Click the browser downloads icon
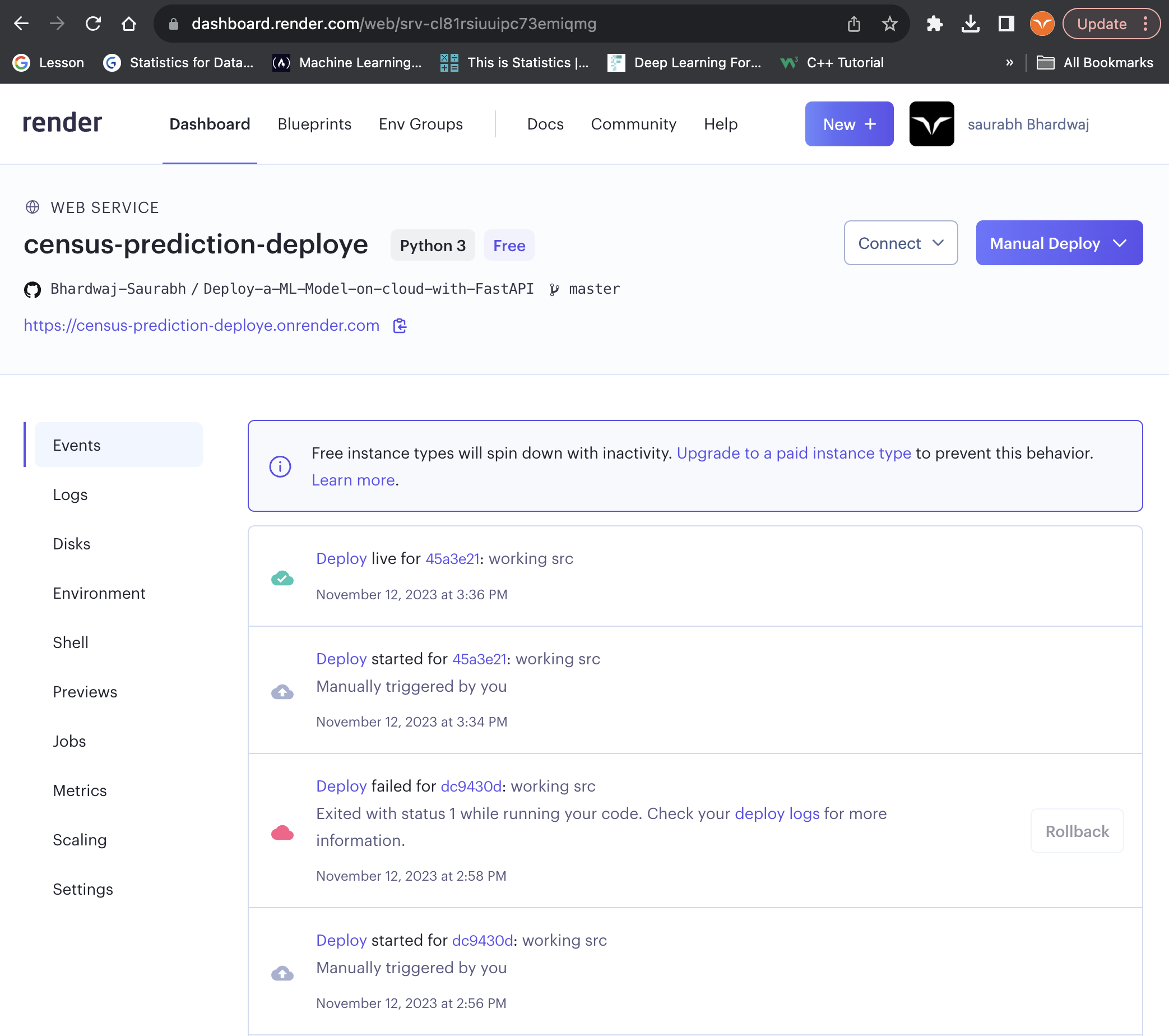The height and width of the screenshot is (1036, 1169). pyautogui.click(x=970, y=24)
